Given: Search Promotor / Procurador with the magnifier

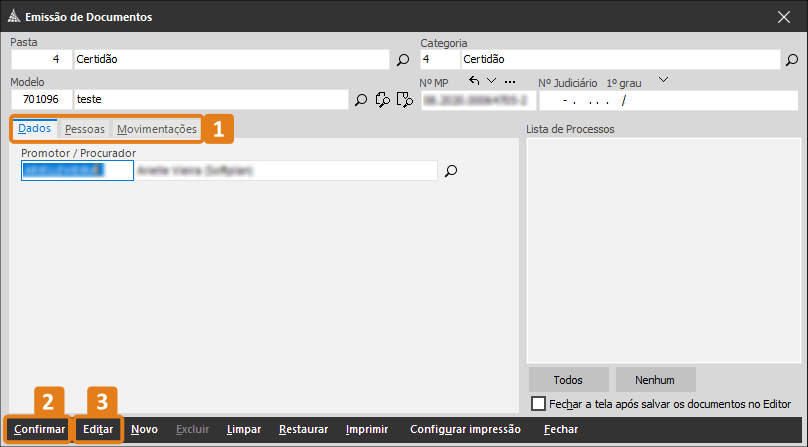Looking at the screenshot, I should pyautogui.click(x=451, y=171).
